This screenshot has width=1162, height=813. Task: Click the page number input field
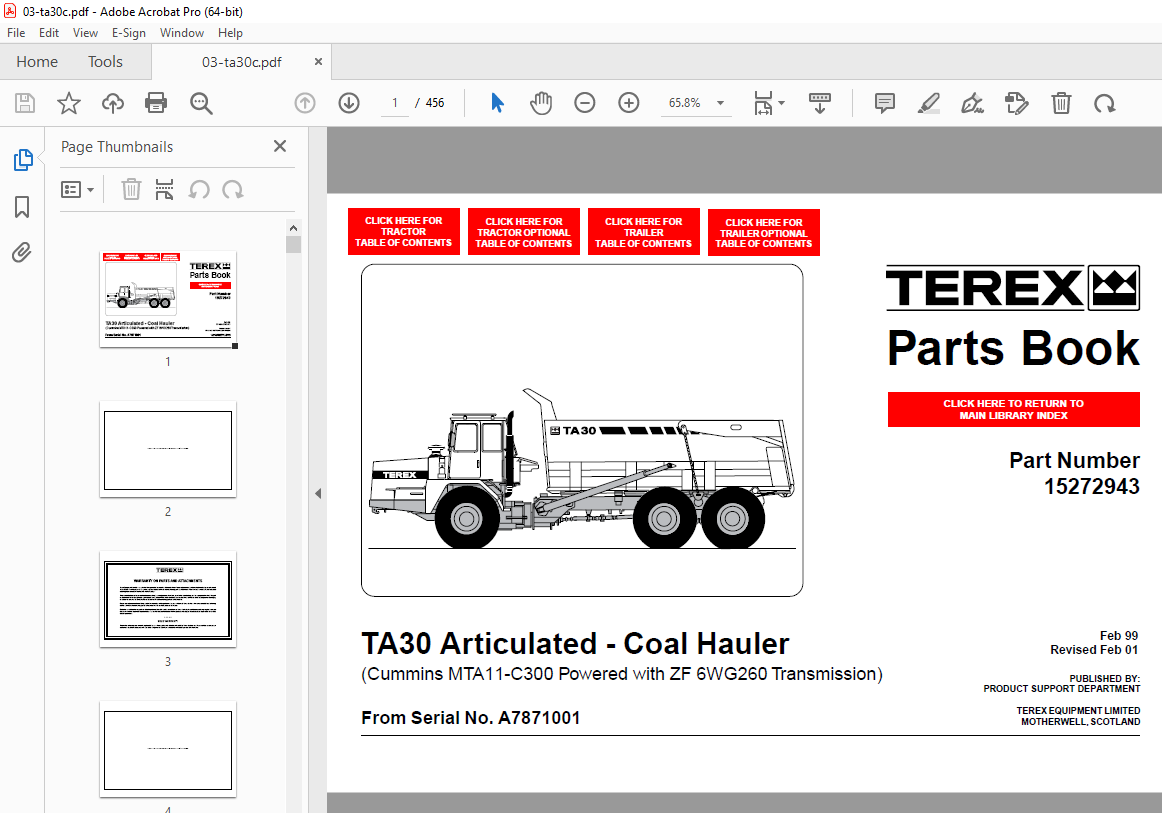(395, 103)
